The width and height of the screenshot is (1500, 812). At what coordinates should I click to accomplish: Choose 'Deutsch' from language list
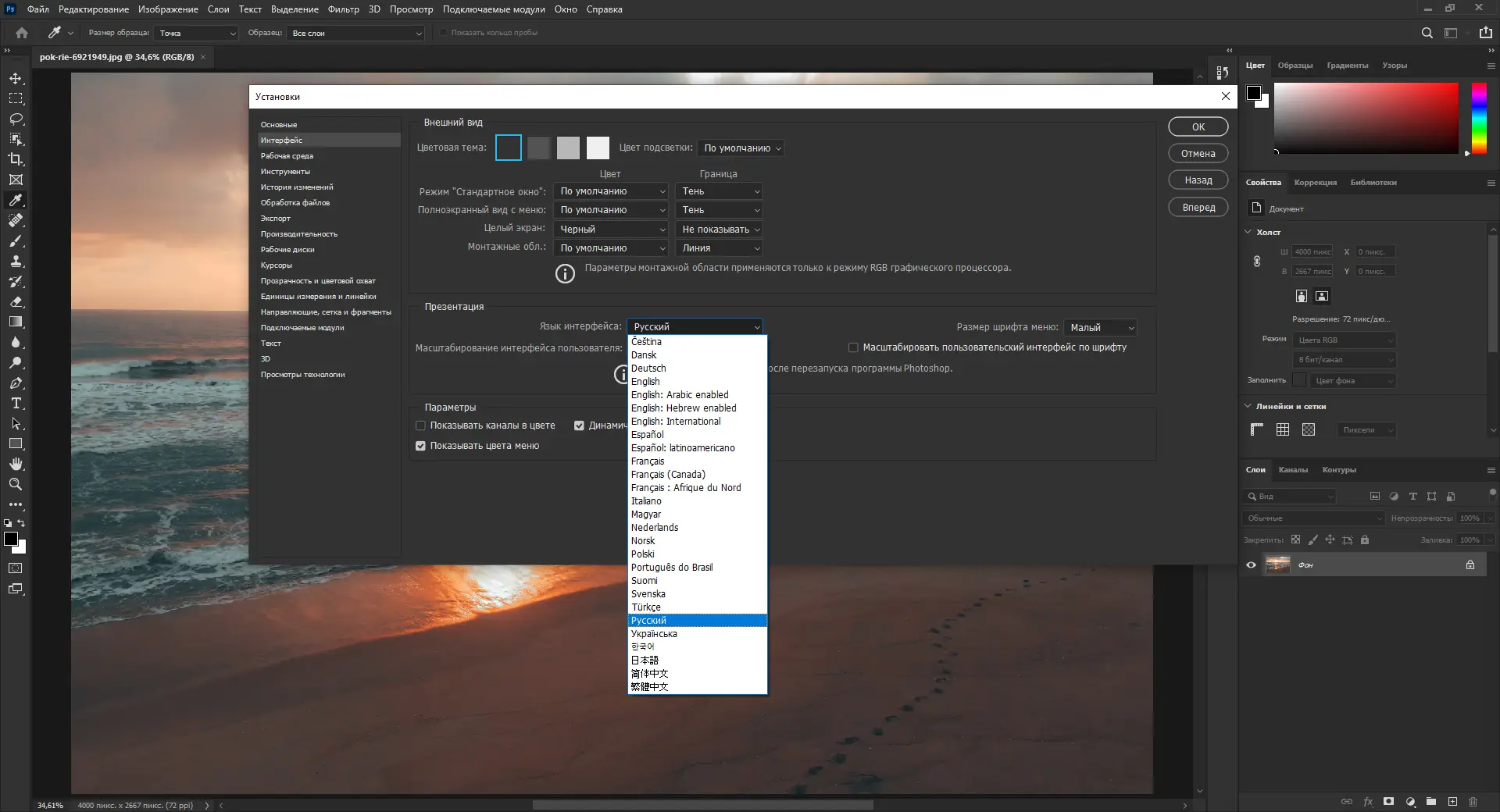[x=697, y=369]
